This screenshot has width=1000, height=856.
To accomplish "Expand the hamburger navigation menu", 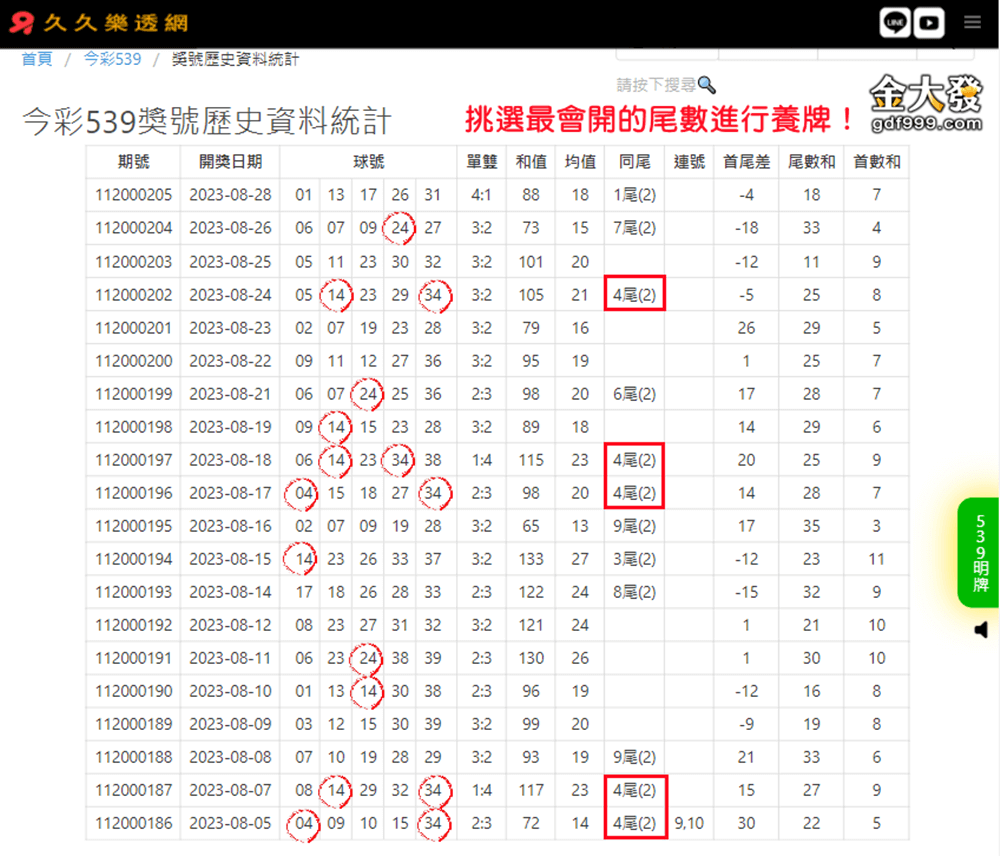I will point(972,22).
